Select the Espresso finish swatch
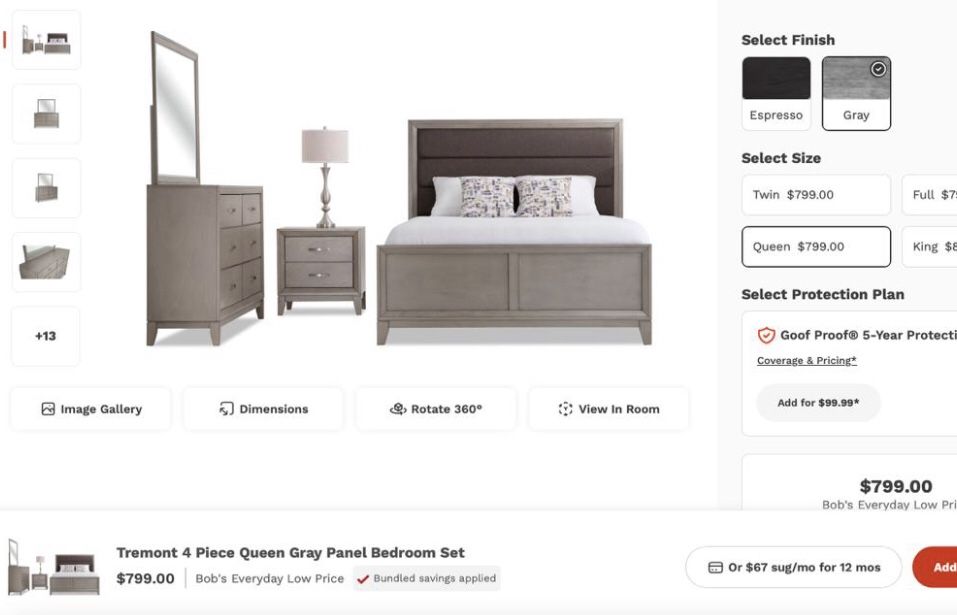Viewport: 957px width, 615px height. coord(776,92)
